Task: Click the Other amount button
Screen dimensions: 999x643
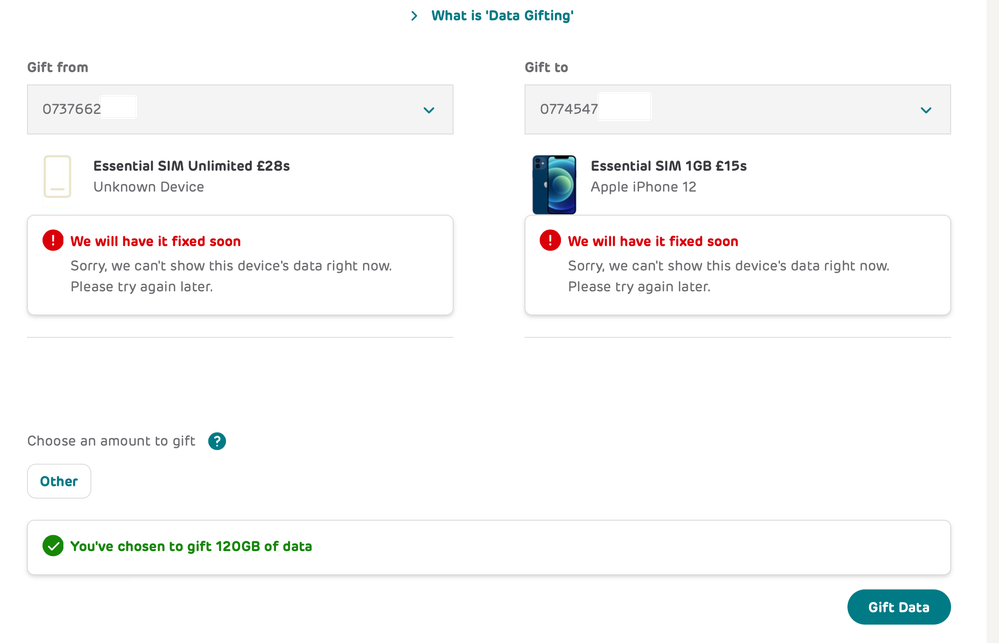Action: [59, 481]
